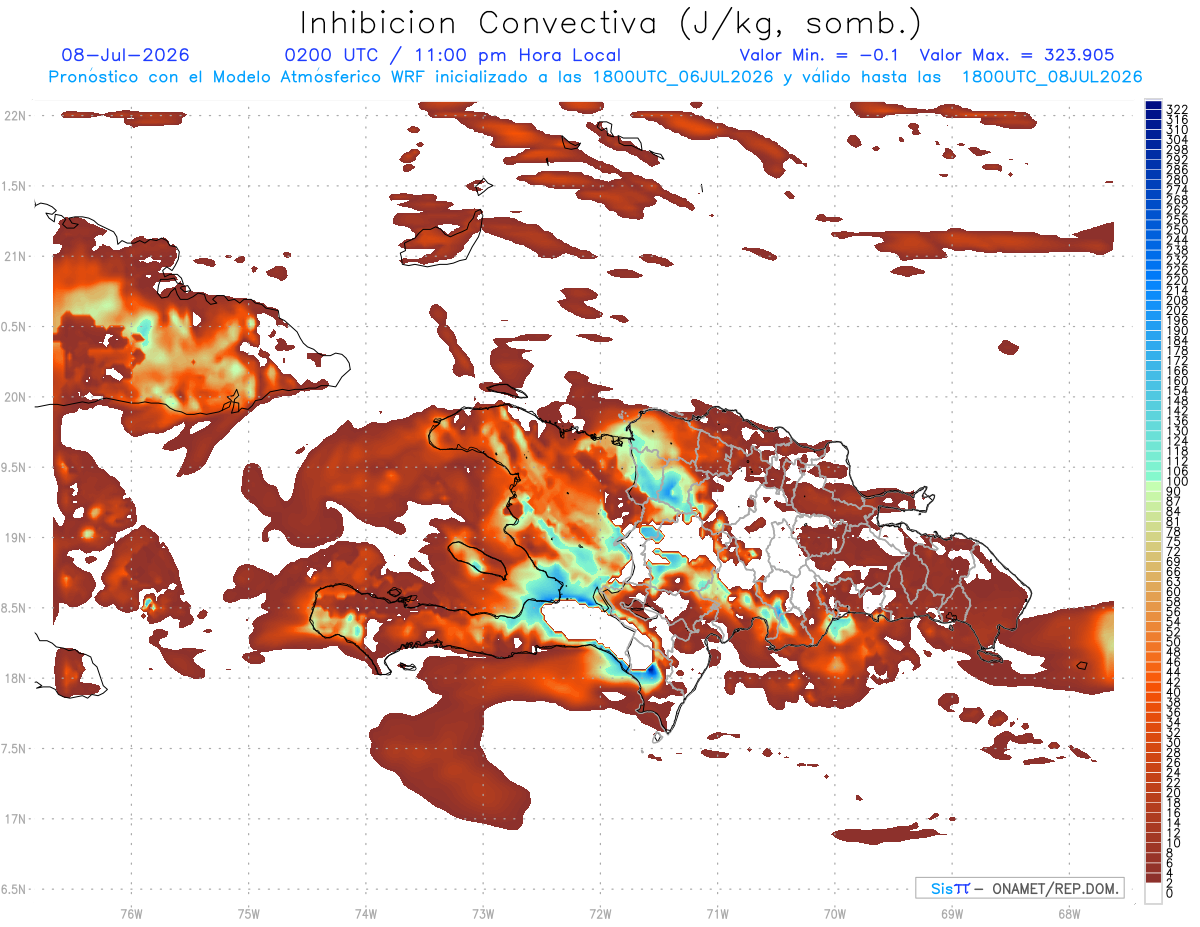
Task: Click the '69W' longitude label
Action: coord(952,913)
